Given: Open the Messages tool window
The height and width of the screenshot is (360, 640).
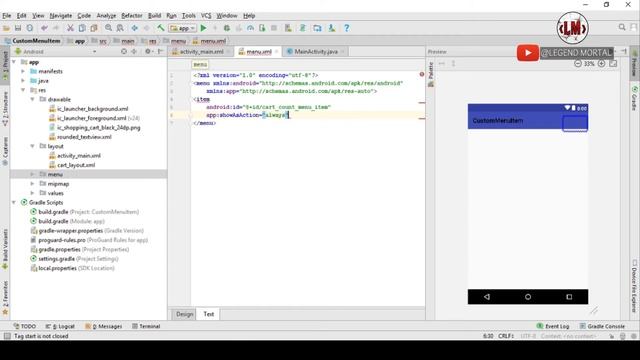Looking at the screenshot, I should [104, 326].
